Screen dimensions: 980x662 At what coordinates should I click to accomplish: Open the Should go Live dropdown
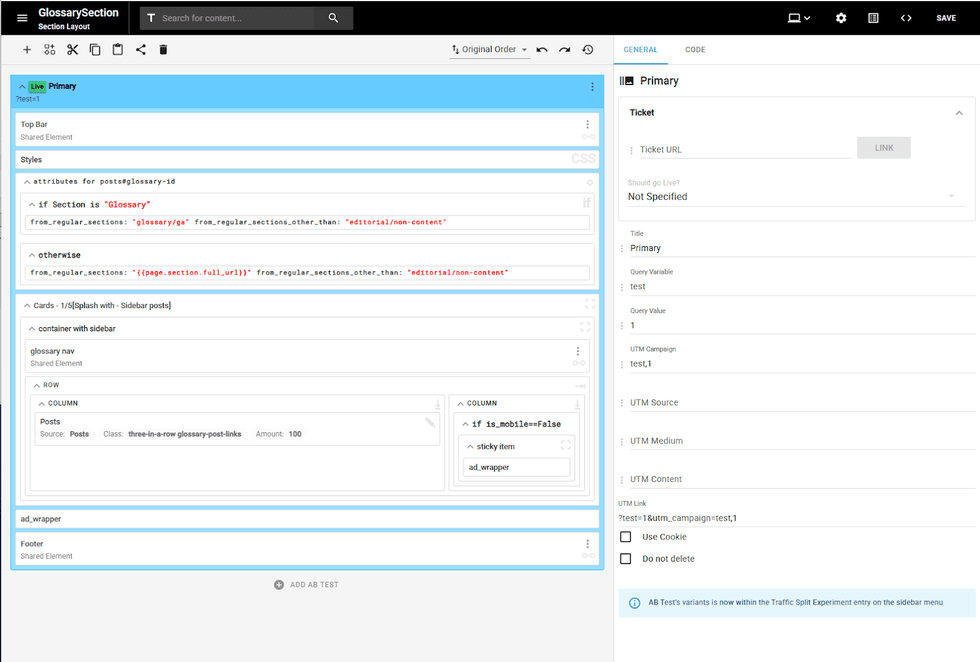pos(791,197)
